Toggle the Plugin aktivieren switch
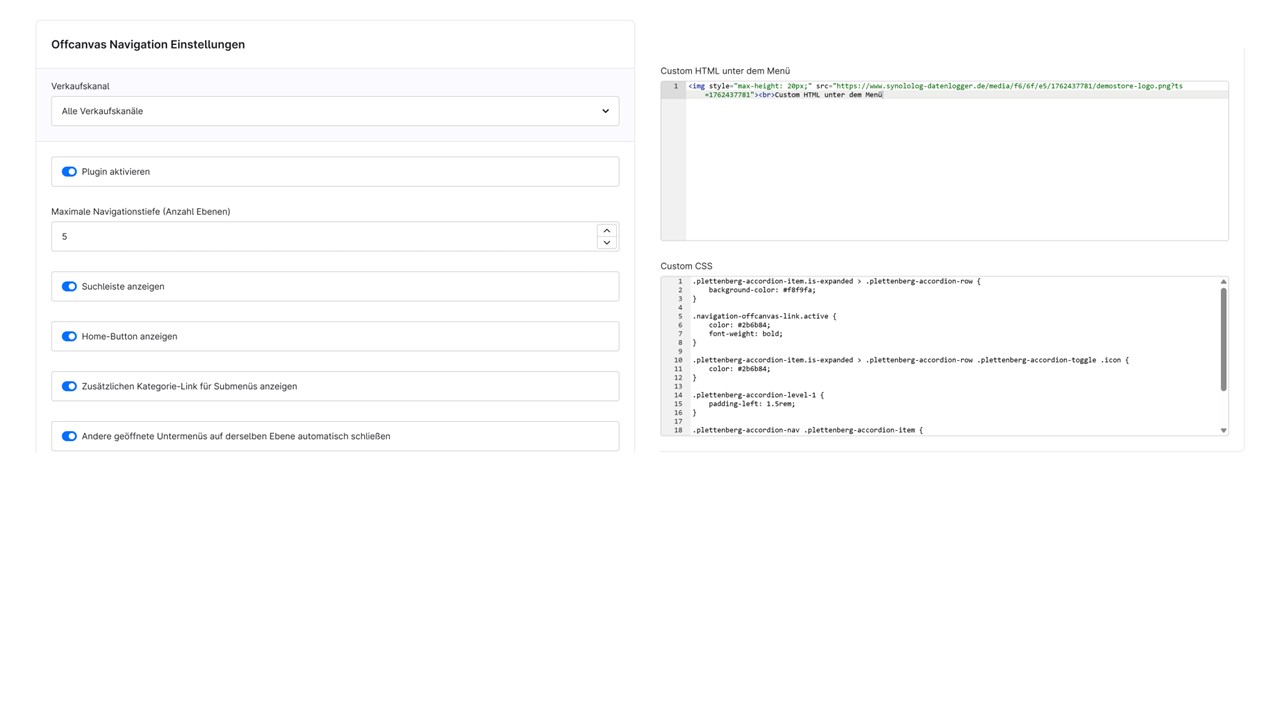Screen dimensions: 1280x720 pos(69,172)
